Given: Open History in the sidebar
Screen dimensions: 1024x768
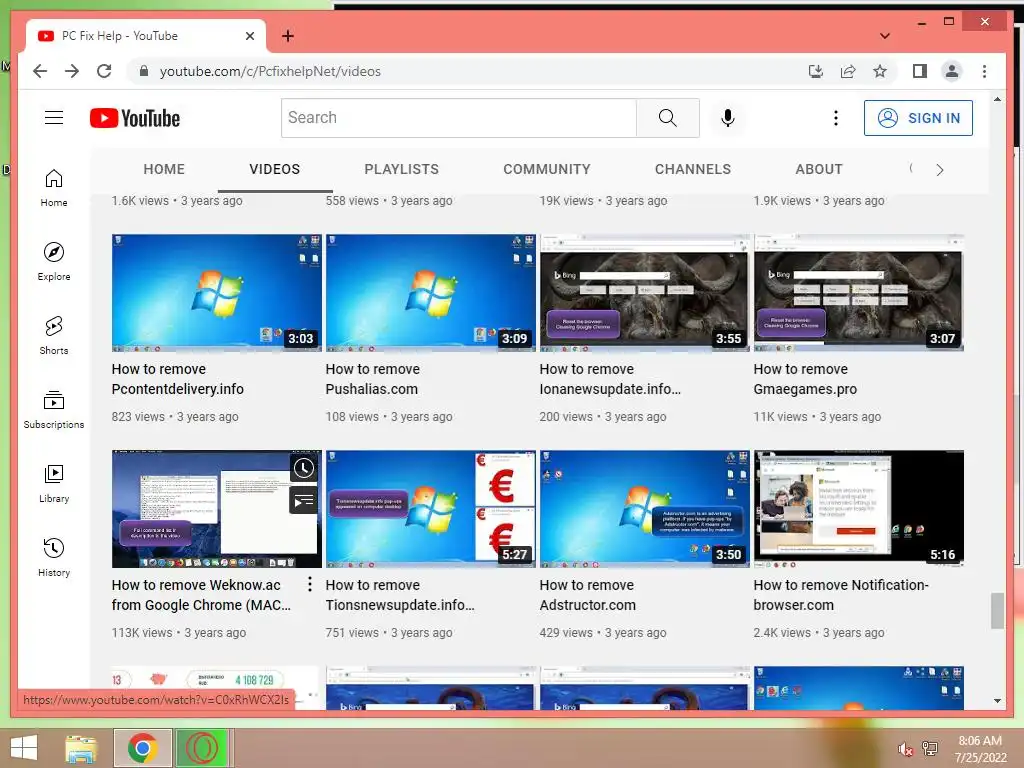Looking at the screenshot, I should [54, 556].
